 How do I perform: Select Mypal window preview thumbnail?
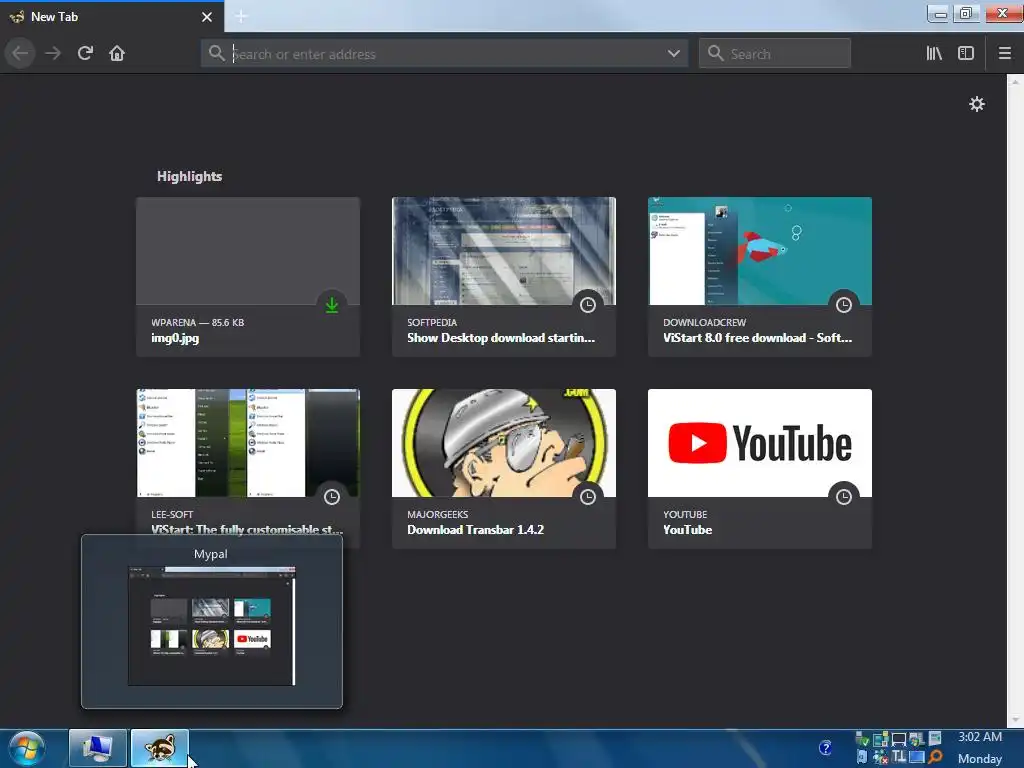212,626
